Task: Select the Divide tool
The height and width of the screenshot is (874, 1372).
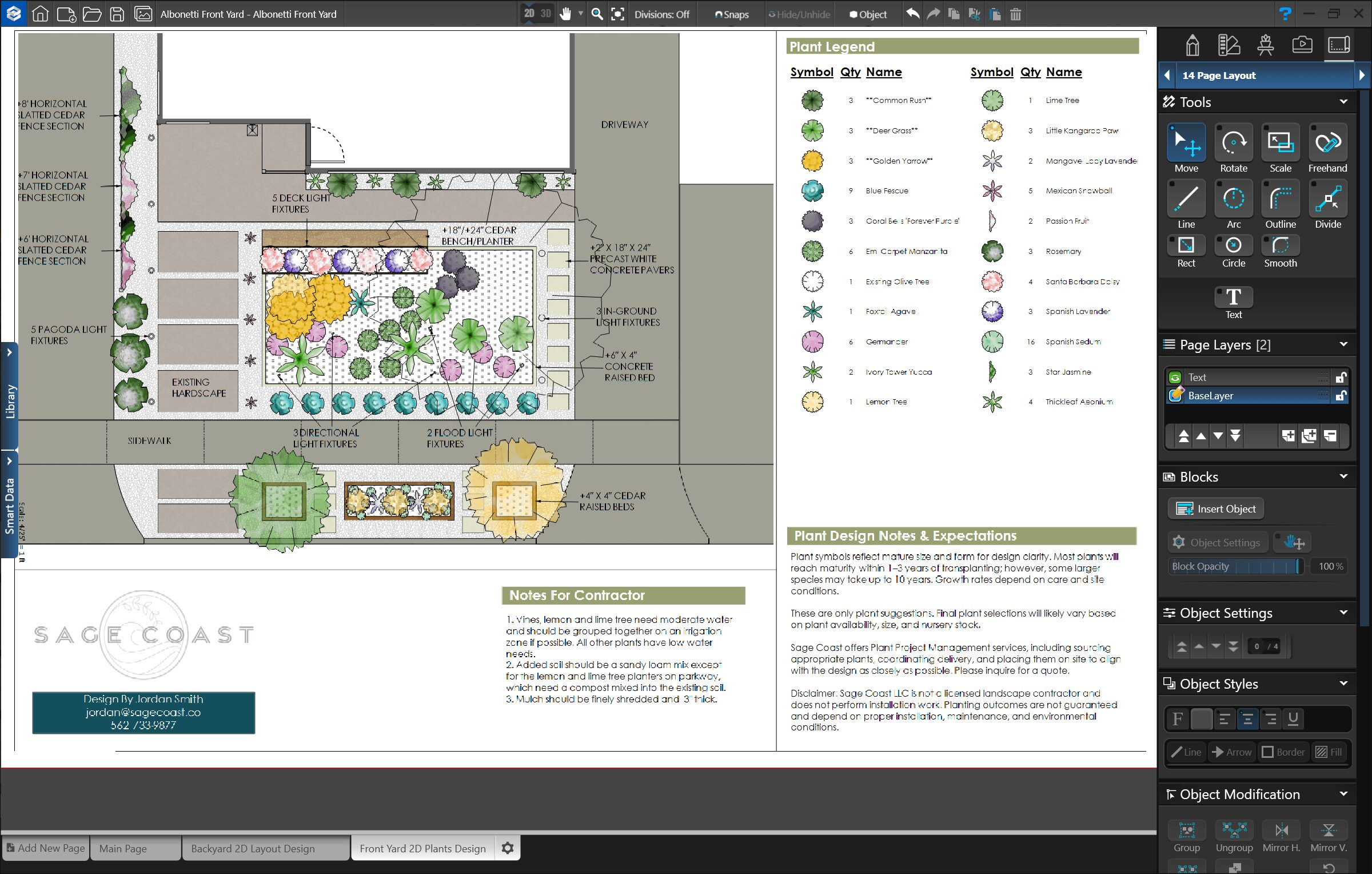Action: tap(1327, 204)
